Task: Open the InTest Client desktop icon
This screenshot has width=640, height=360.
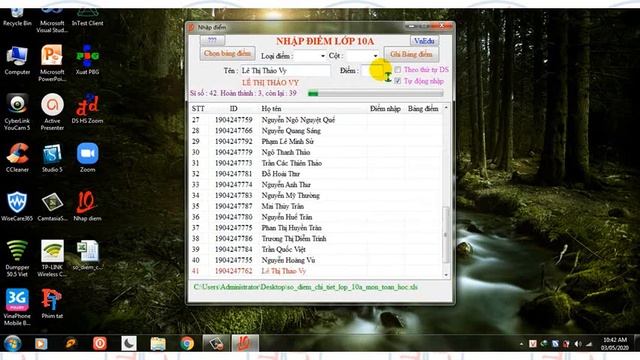Action: (x=87, y=18)
